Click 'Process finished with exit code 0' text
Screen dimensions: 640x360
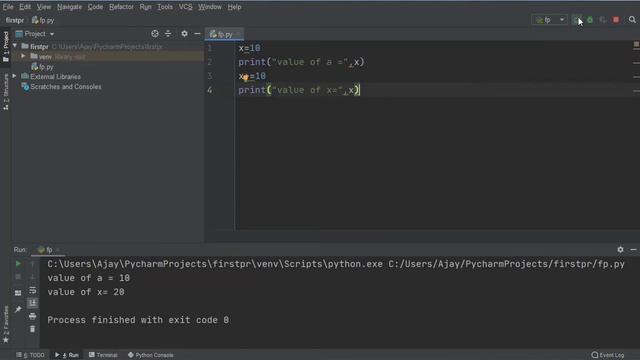pyautogui.click(x=138, y=320)
